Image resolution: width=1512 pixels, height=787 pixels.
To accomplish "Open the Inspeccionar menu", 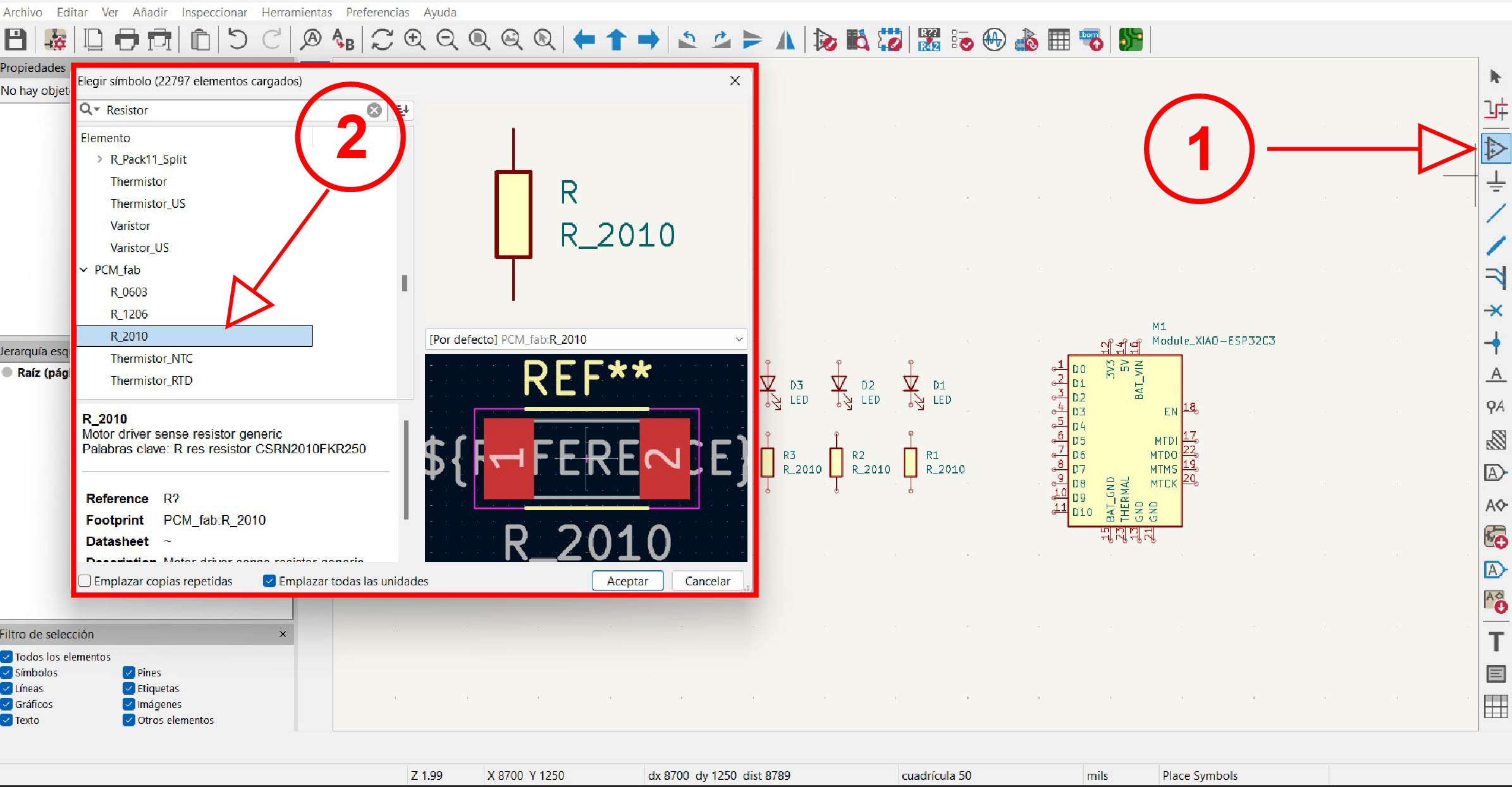I will point(214,12).
